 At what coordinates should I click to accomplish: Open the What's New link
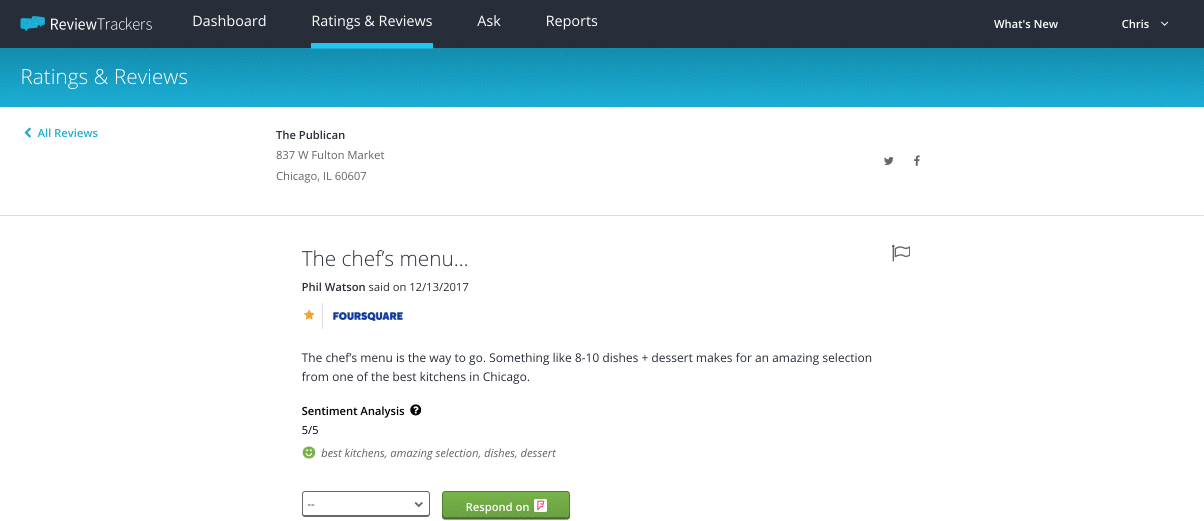pos(1026,24)
